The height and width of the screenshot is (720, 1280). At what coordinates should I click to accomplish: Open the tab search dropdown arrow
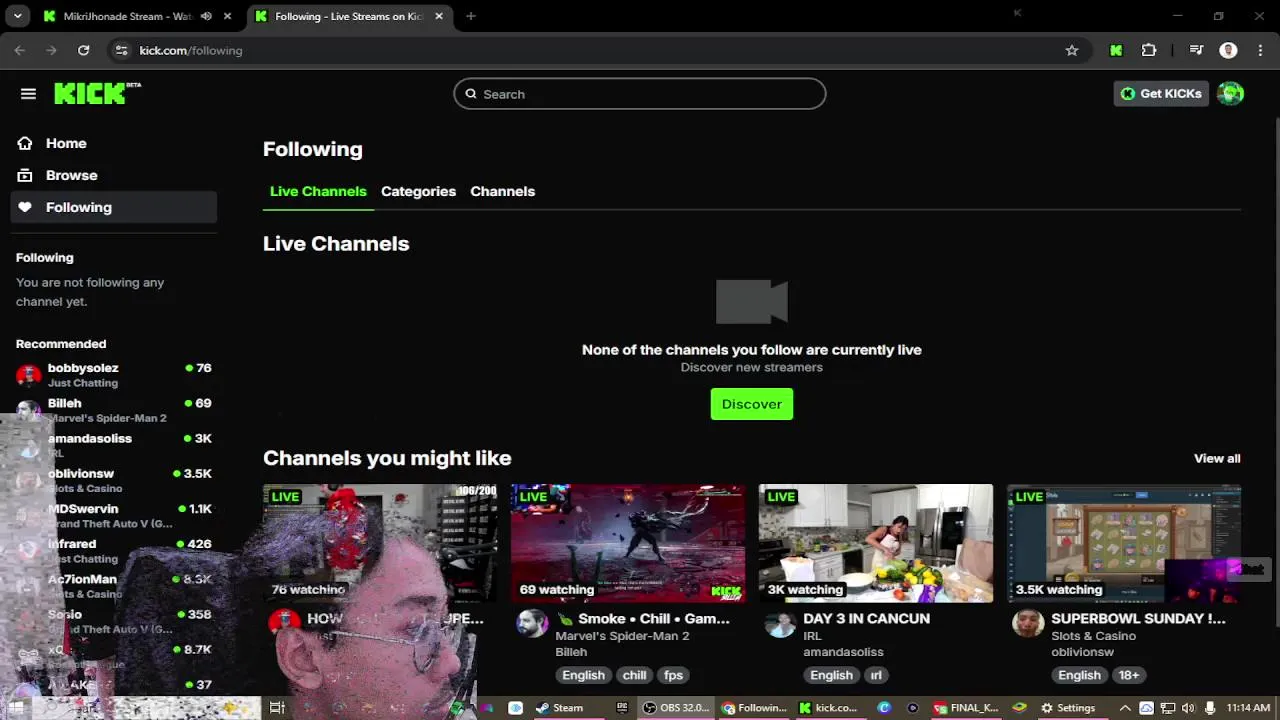[x=17, y=16]
